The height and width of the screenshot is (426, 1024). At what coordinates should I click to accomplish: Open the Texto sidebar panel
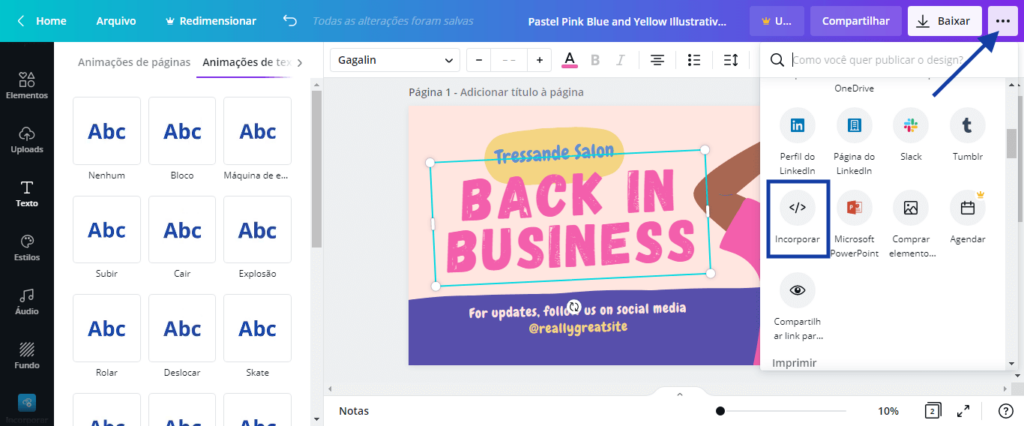click(27, 193)
